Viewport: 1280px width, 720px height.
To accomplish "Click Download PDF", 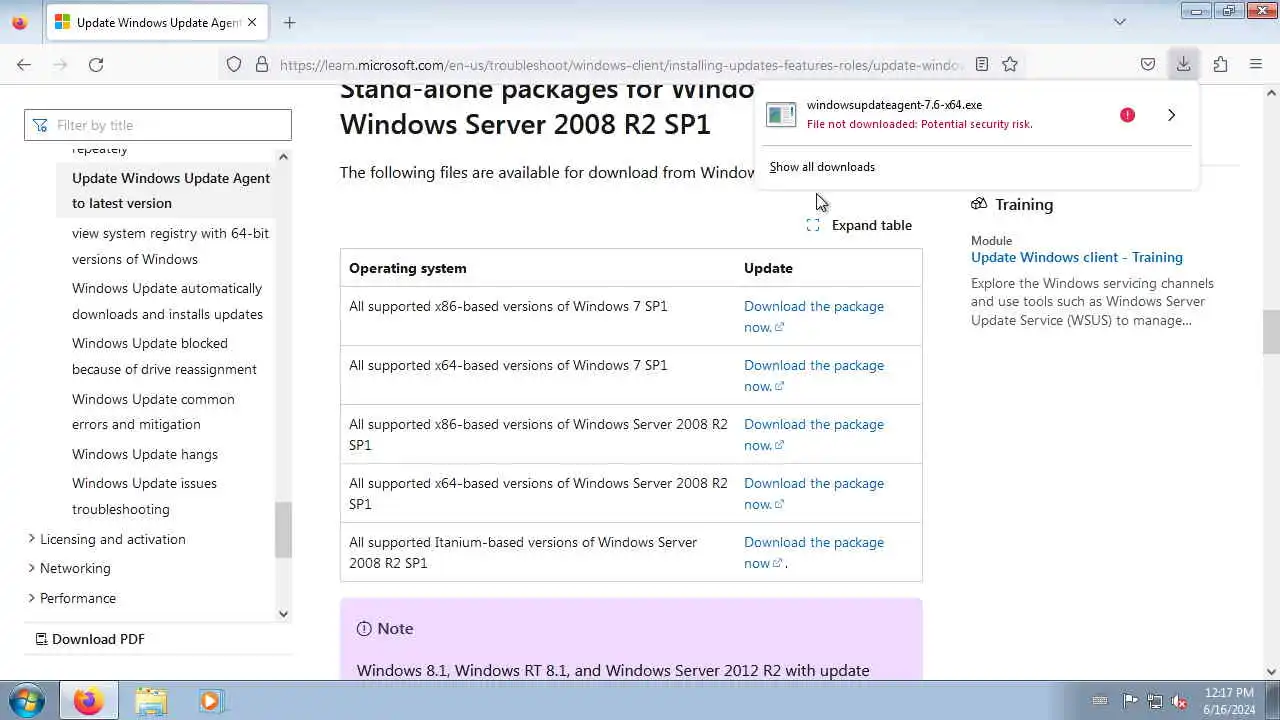I will tap(90, 639).
